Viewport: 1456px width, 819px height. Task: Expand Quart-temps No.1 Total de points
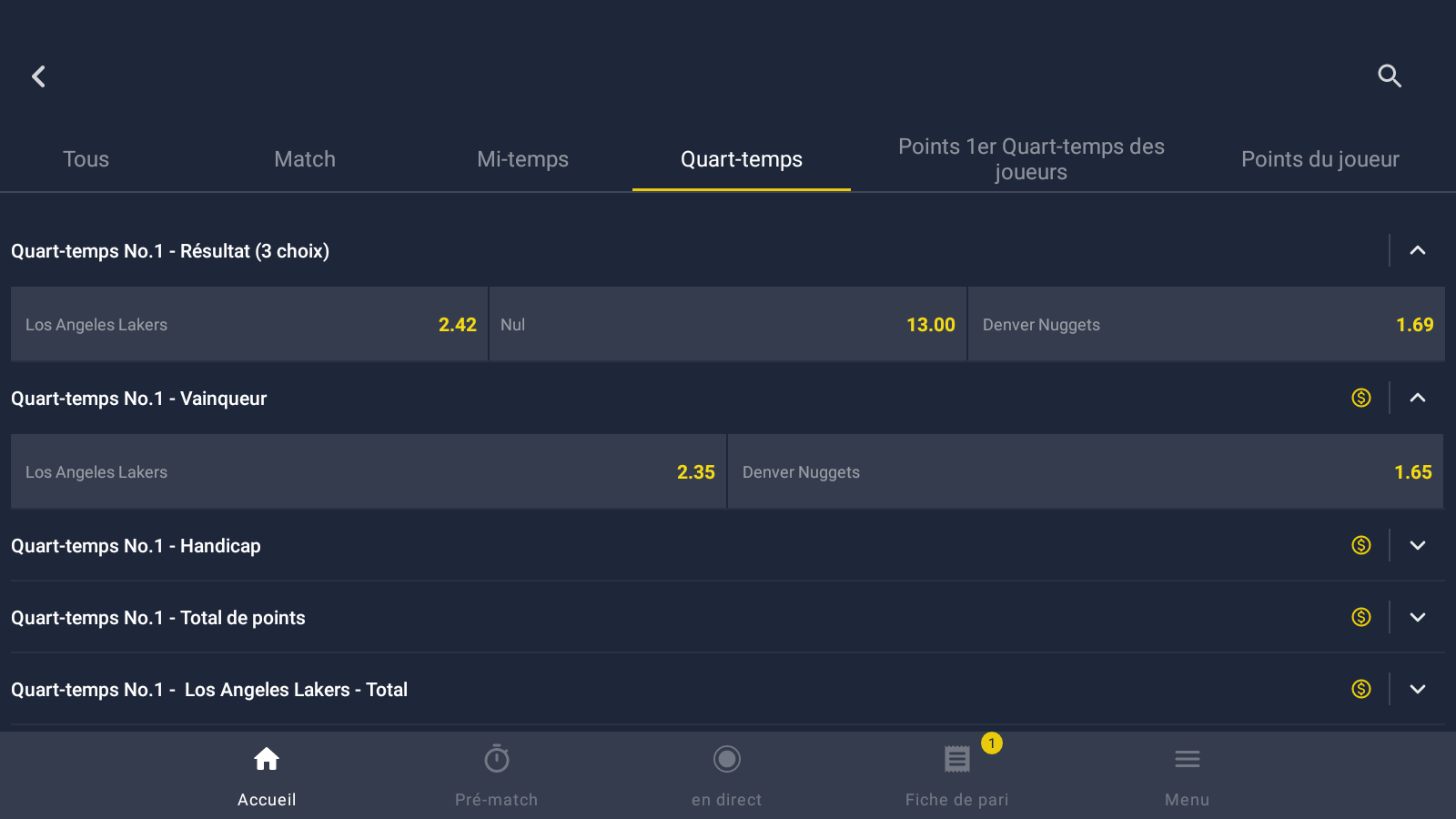click(1418, 617)
